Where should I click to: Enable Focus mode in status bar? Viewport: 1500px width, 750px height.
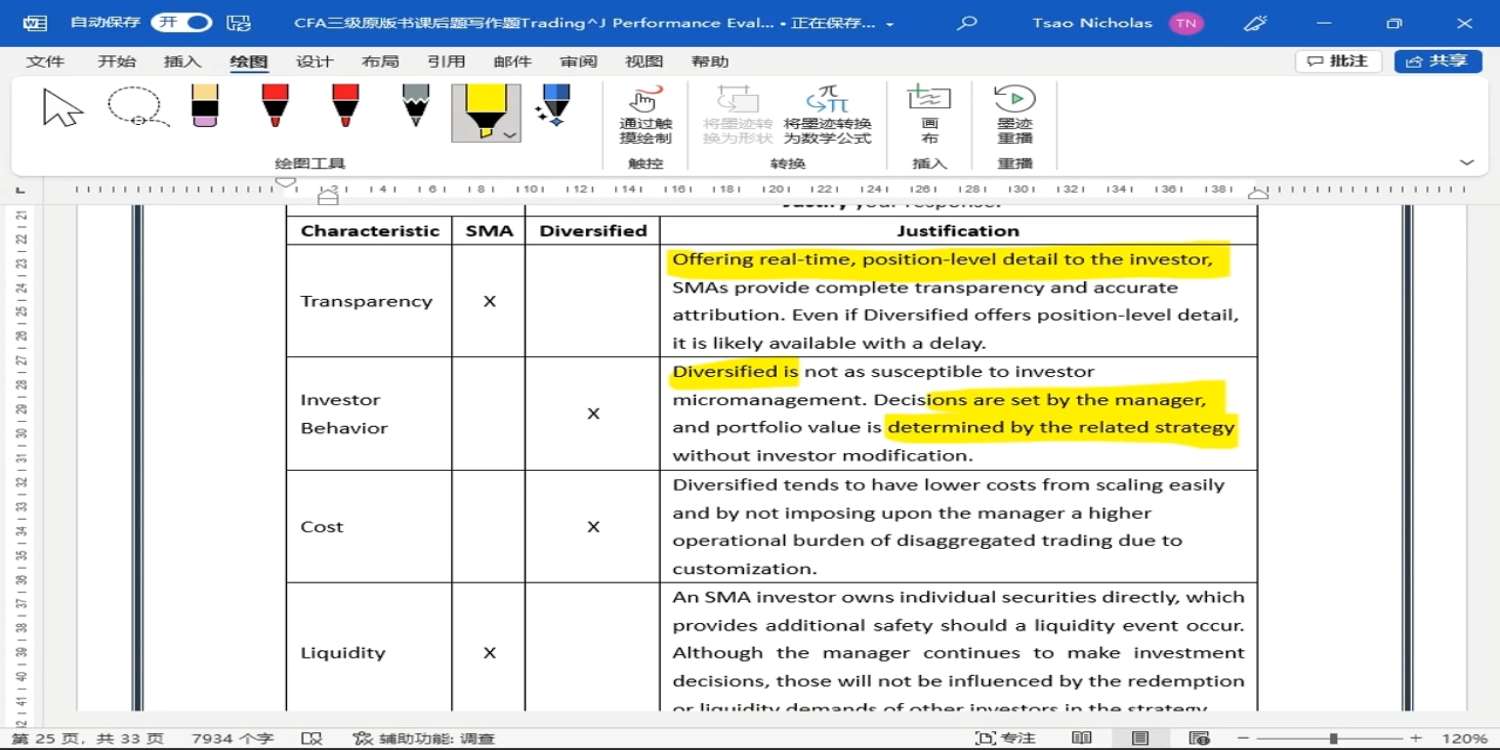1006,738
